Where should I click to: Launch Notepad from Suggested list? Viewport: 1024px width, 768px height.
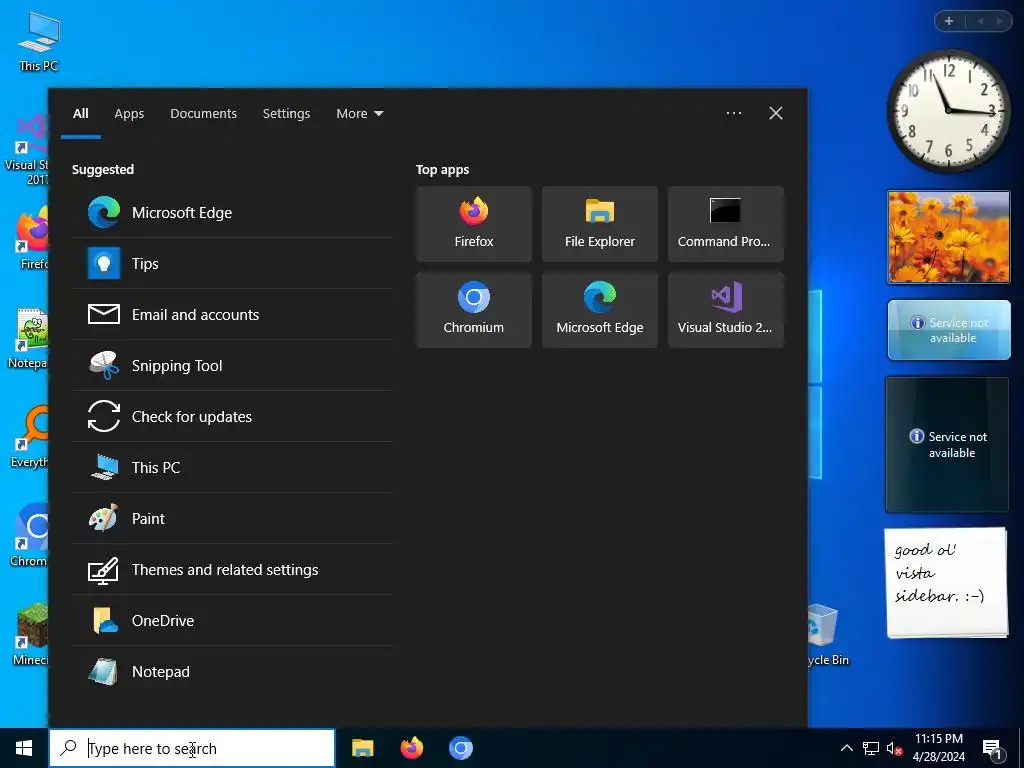pyautogui.click(x=232, y=671)
